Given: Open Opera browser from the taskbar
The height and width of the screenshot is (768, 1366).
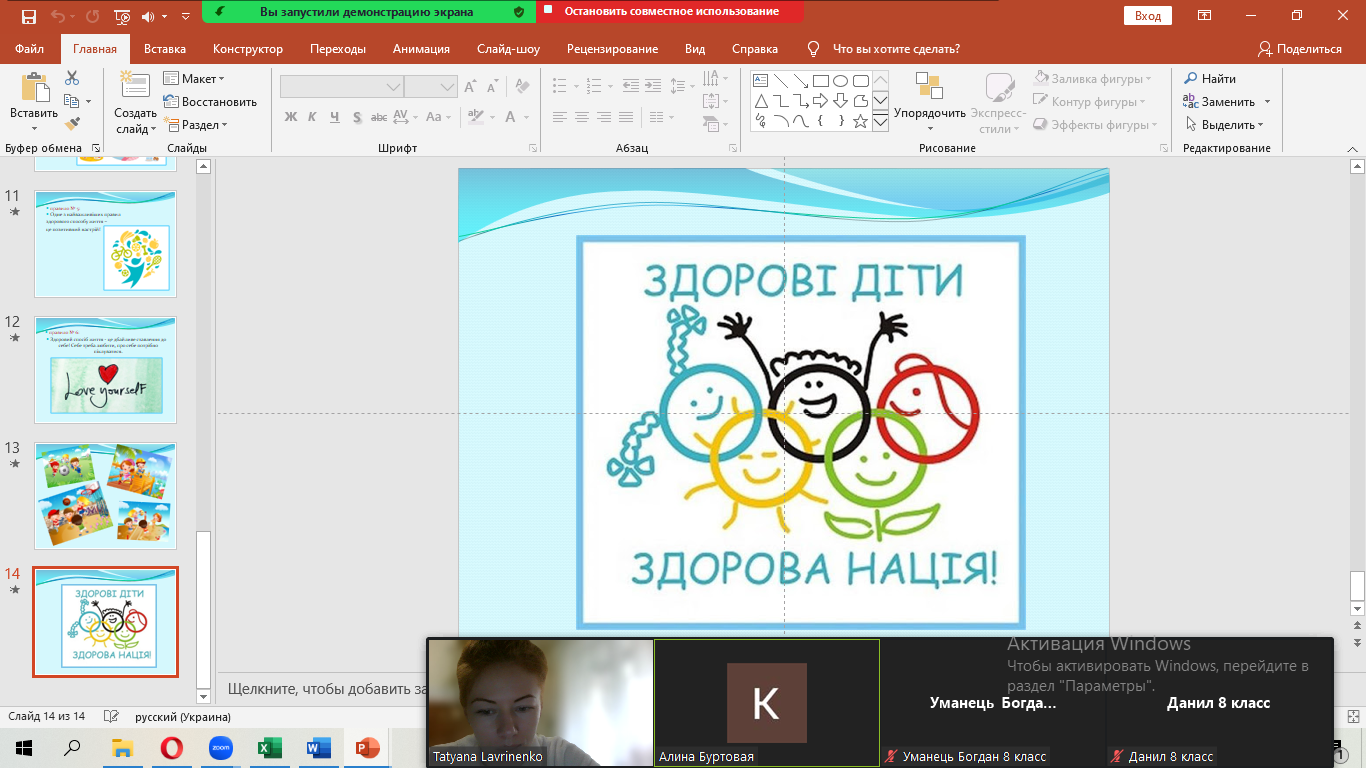Looking at the screenshot, I should click(x=172, y=747).
